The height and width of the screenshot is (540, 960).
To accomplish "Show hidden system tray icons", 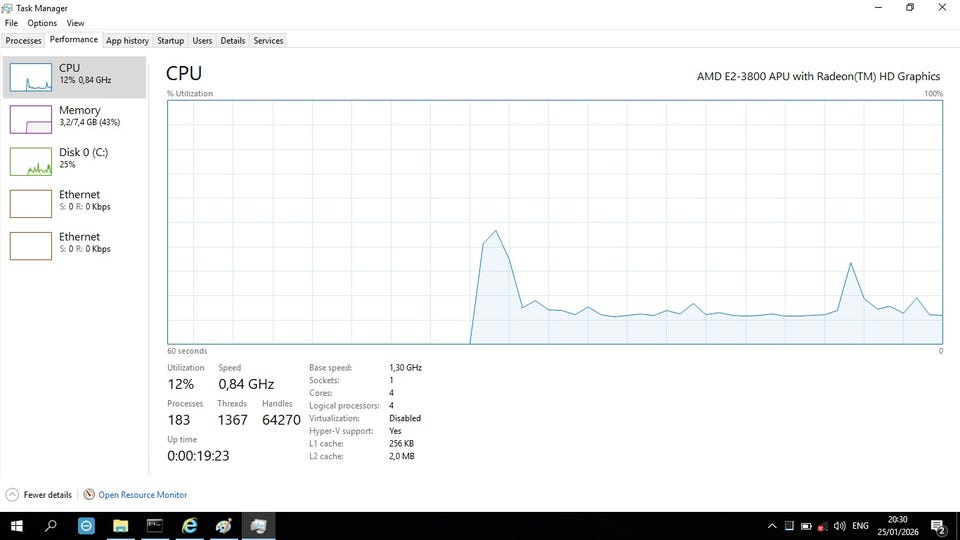I will pyautogui.click(x=772, y=526).
